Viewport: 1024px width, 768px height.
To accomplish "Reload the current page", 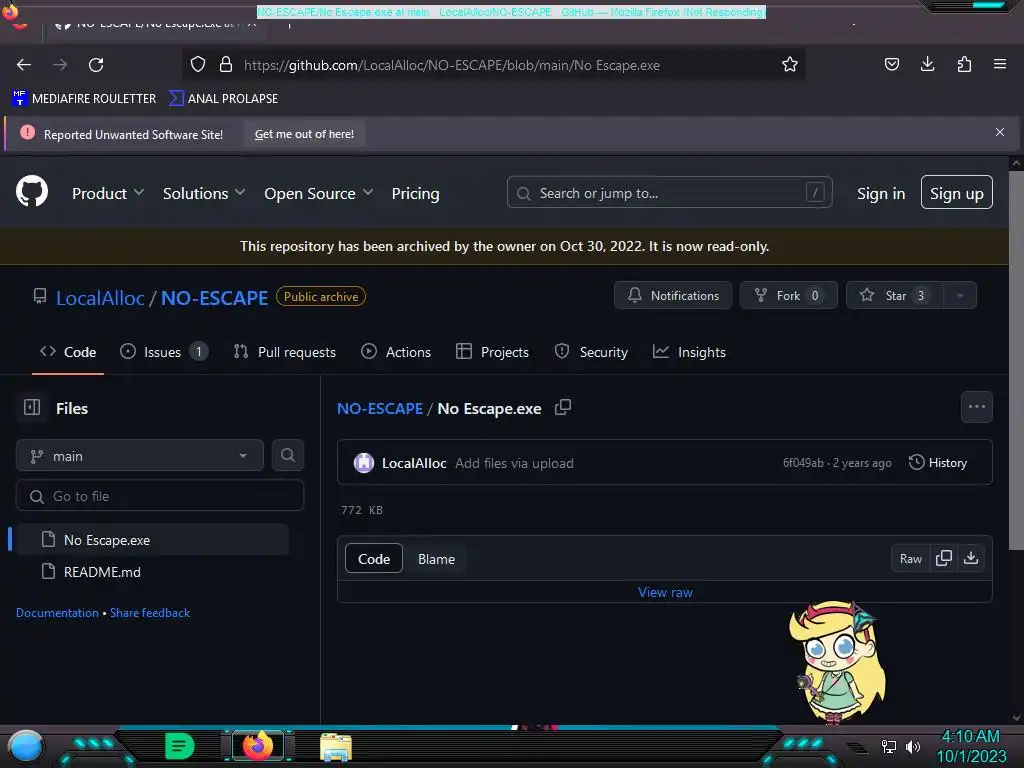I will click(96, 65).
